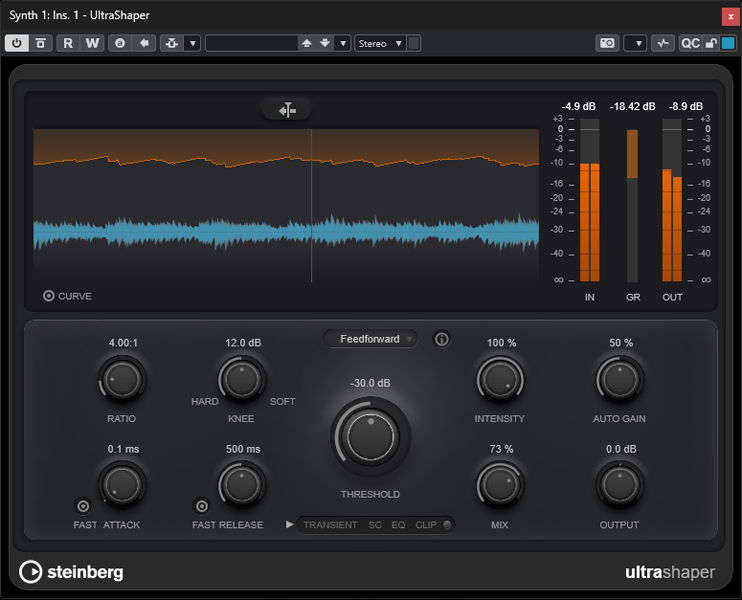
Task: Click the RELEASE knob
Action: pos(242,485)
